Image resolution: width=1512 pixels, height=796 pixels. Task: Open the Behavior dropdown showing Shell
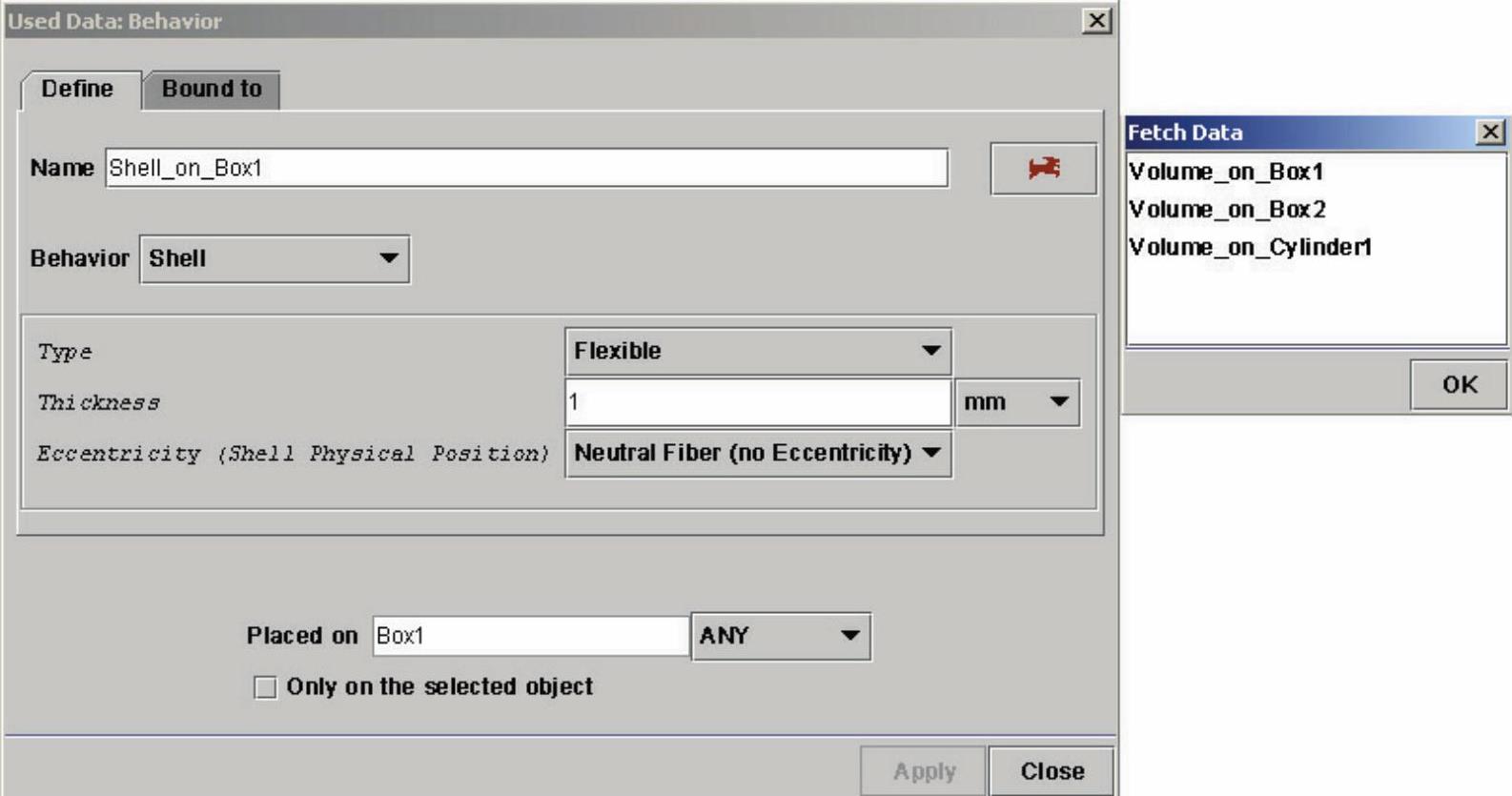275,259
